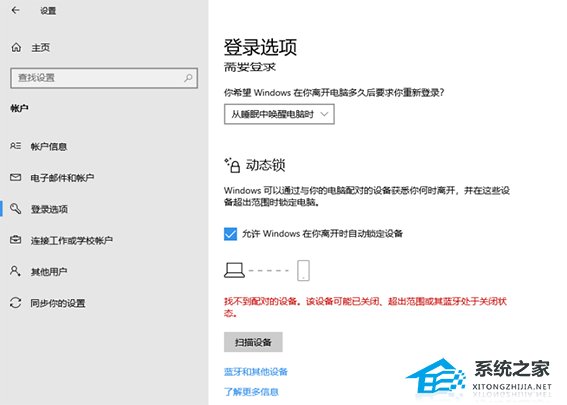Open the 电子邮件和帐户 envelope icon
Image resolution: width=567 pixels, height=405 pixels.
tap(15, 178)
